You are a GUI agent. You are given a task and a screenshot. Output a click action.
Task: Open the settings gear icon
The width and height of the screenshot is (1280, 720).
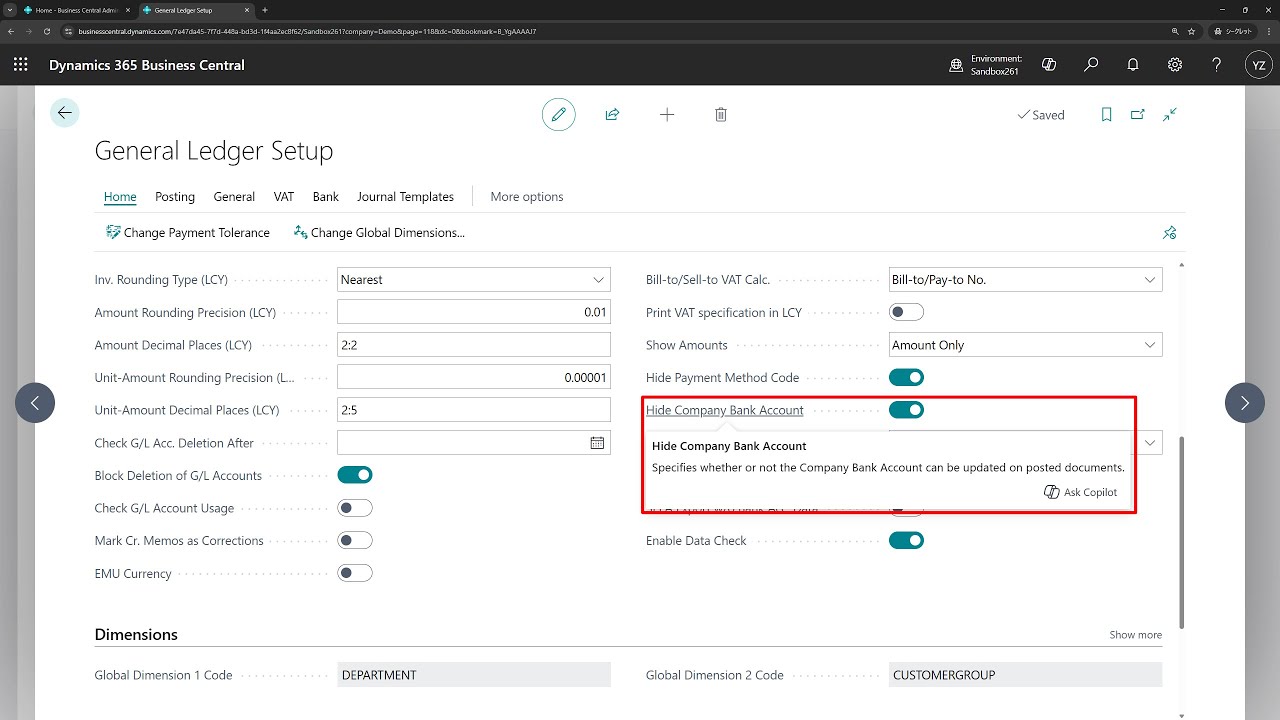click(1175, 65)
